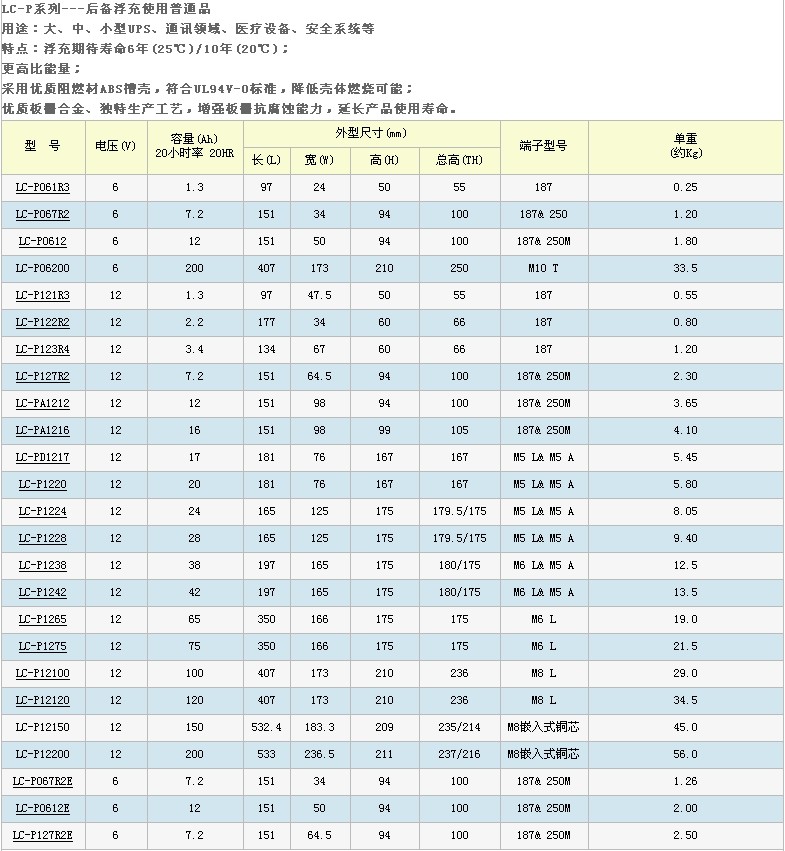Open the LC-P122R2 model link
Screen dimensions: 785x851
42,322
